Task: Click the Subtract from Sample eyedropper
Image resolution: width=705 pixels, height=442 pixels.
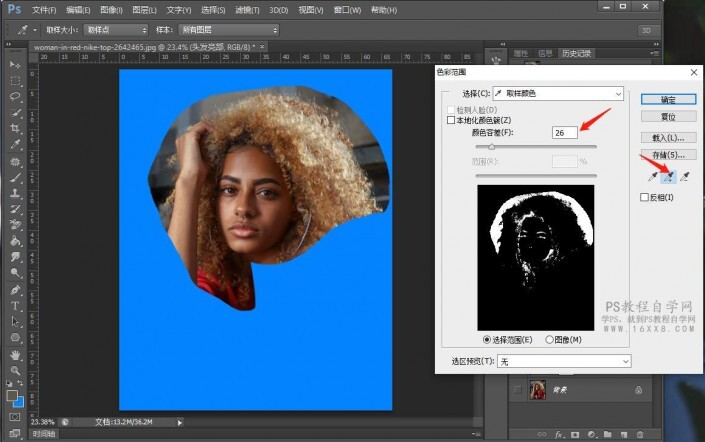Action: tap(687, 177)
